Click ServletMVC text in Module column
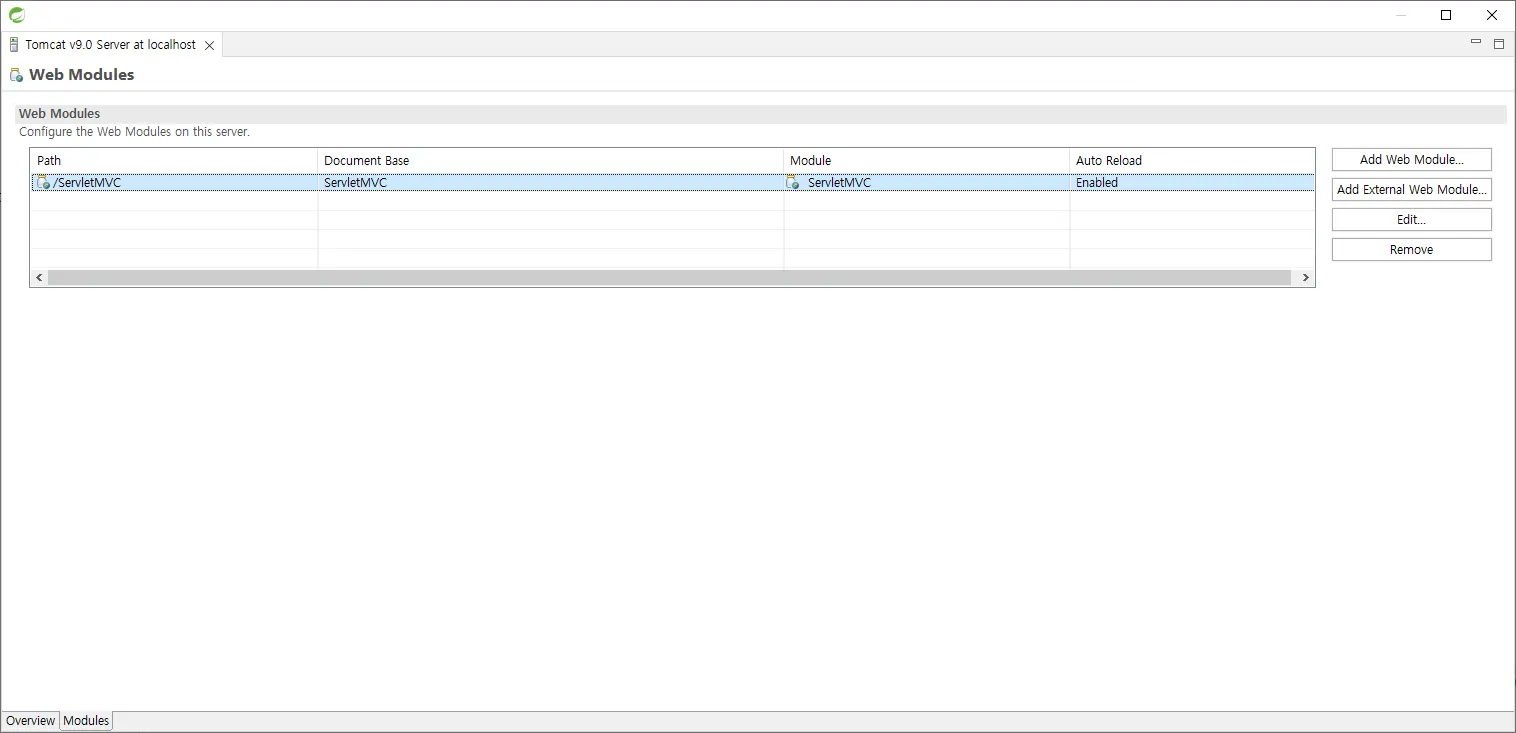1516x733 pixels. (x=839, y=183)
